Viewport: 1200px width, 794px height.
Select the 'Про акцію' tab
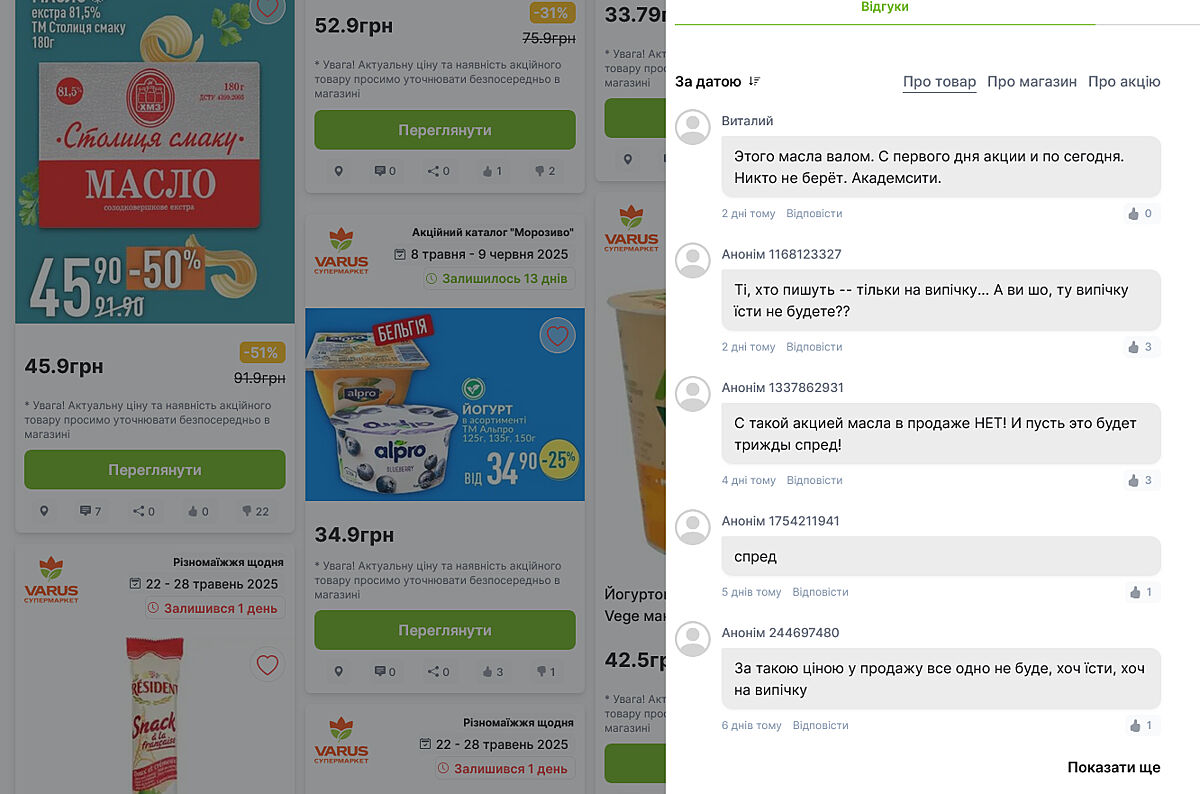[x=1124, y=82]
